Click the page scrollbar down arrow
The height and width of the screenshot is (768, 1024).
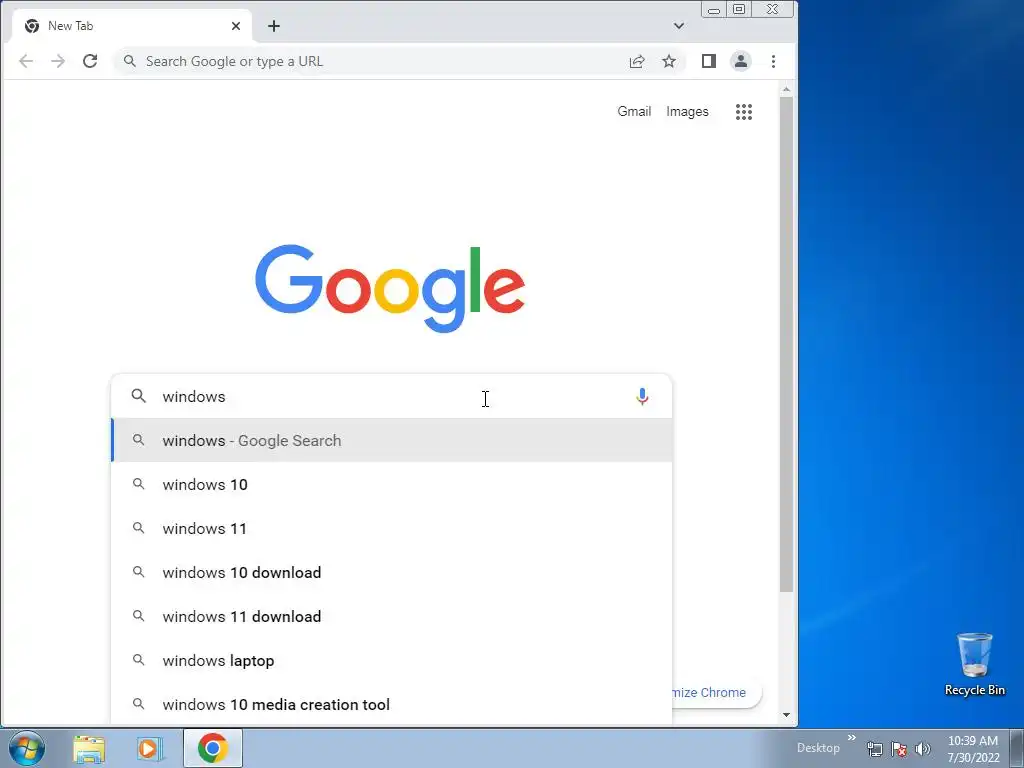coord(786,715)
